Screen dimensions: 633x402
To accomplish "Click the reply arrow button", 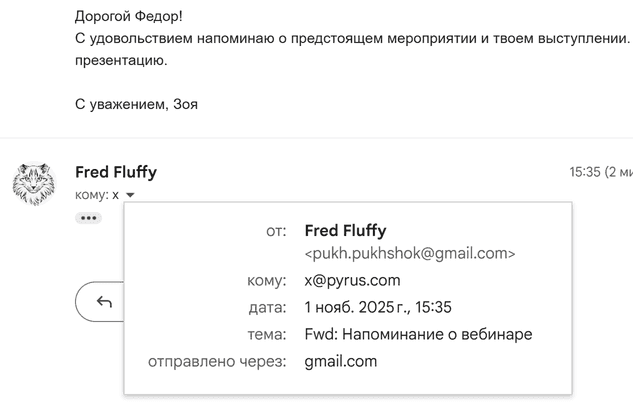I will coord(101,302).
